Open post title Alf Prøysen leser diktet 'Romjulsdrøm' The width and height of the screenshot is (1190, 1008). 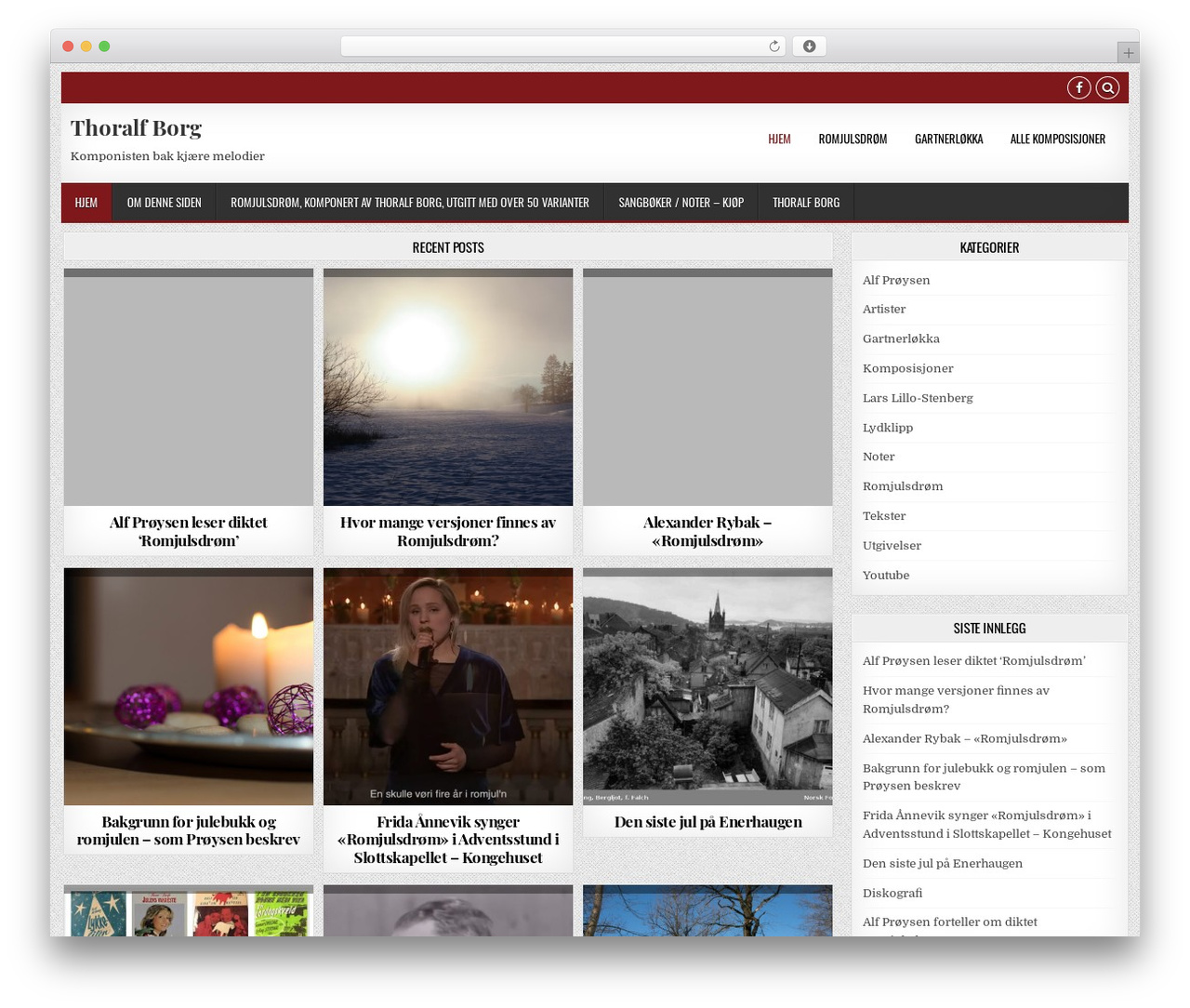tap(189, 532)
